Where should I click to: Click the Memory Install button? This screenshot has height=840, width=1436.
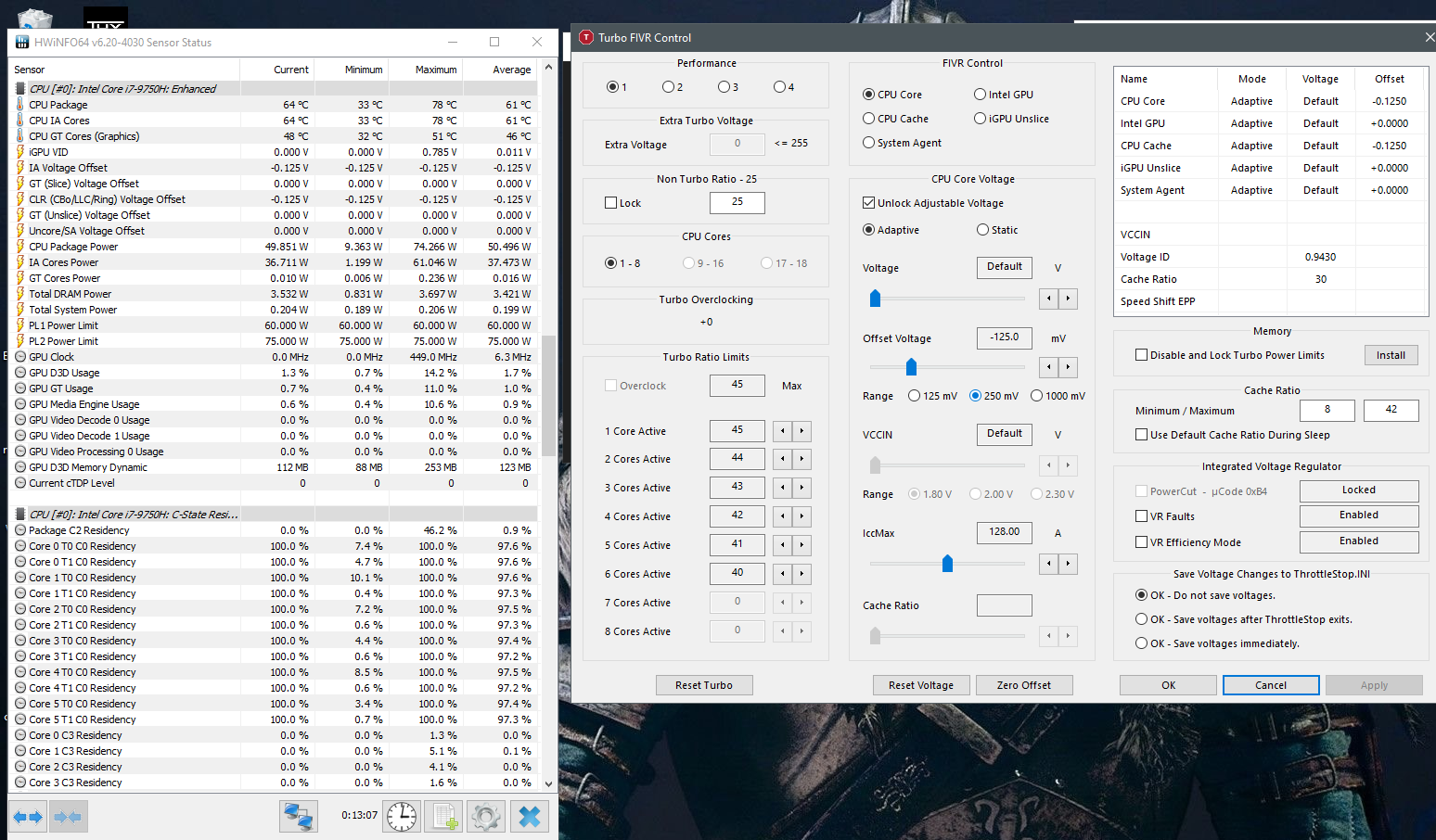pos(1391,355)
